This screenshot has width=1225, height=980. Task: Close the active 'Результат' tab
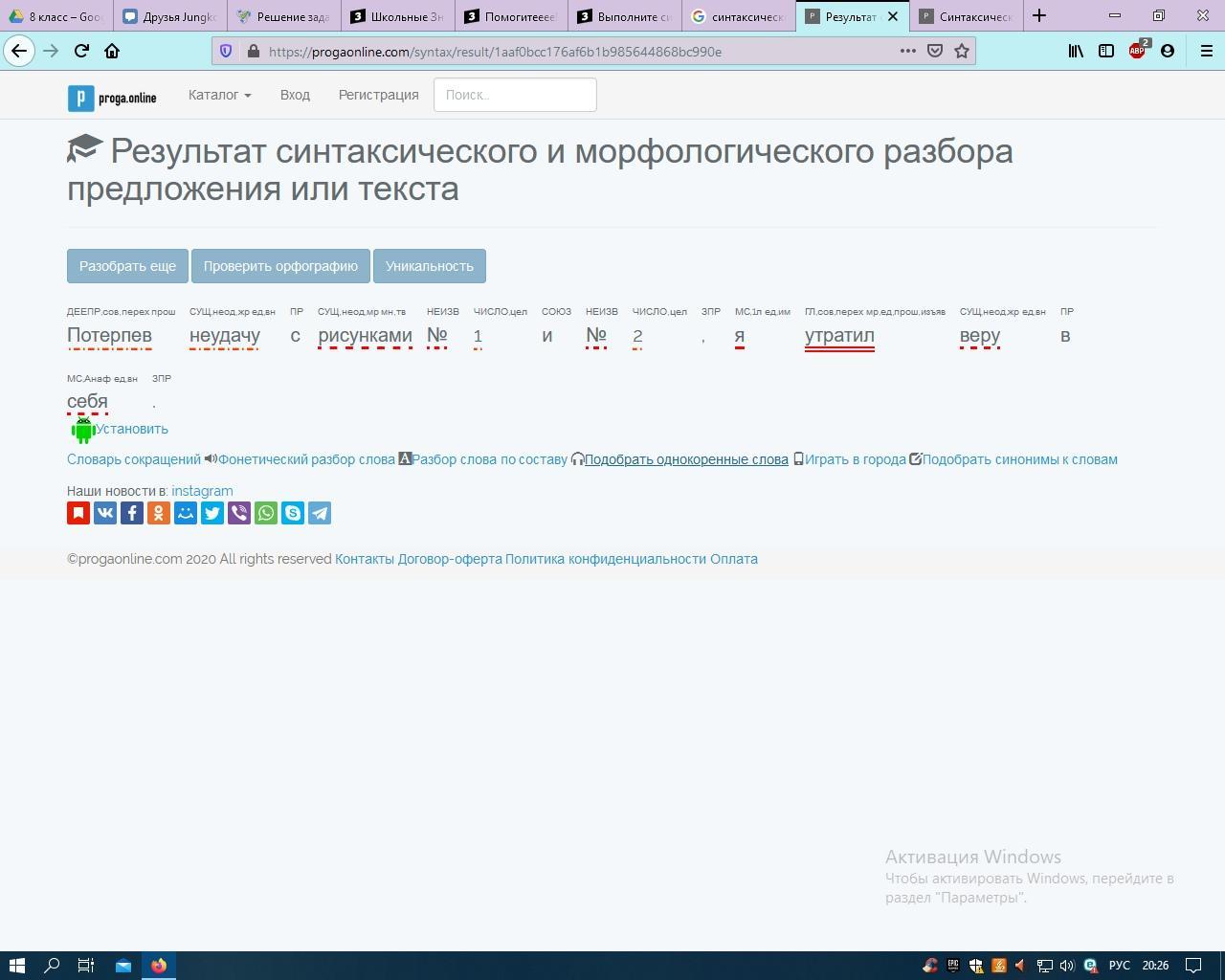pos(892,16)
